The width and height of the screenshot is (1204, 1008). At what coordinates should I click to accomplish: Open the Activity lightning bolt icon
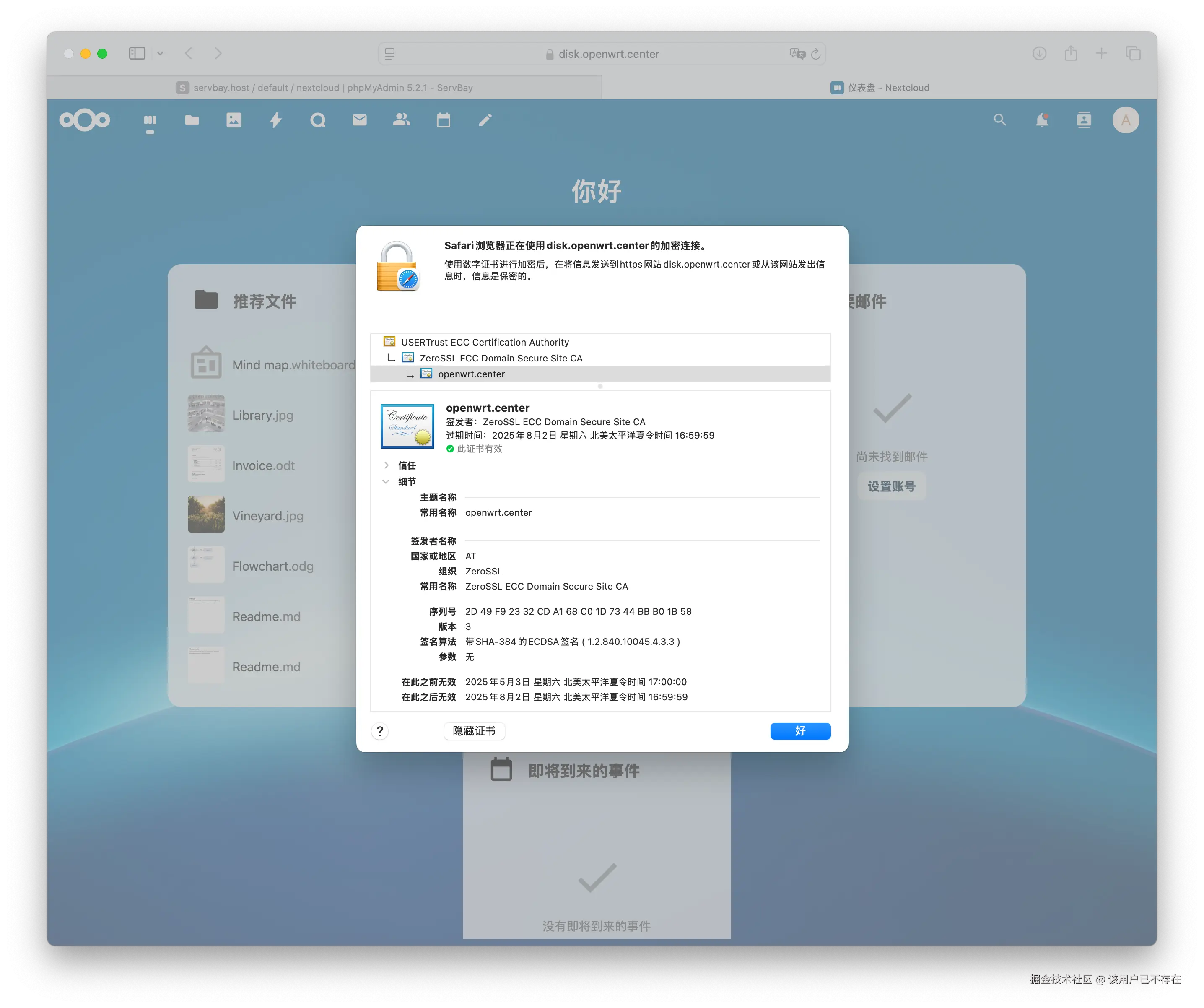(276, 120)
